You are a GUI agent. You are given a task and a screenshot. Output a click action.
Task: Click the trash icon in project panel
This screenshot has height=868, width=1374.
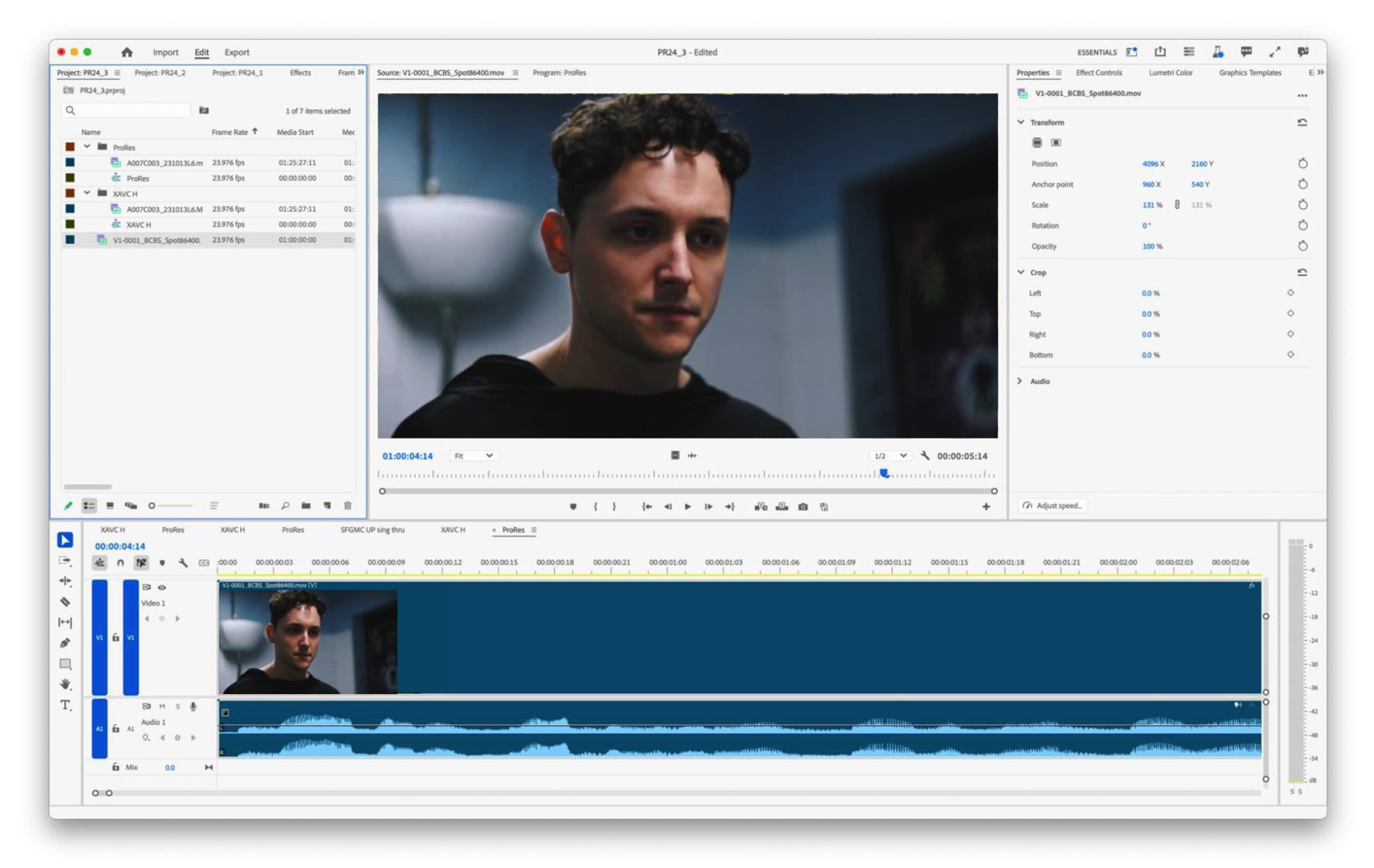tap(346, 506)
